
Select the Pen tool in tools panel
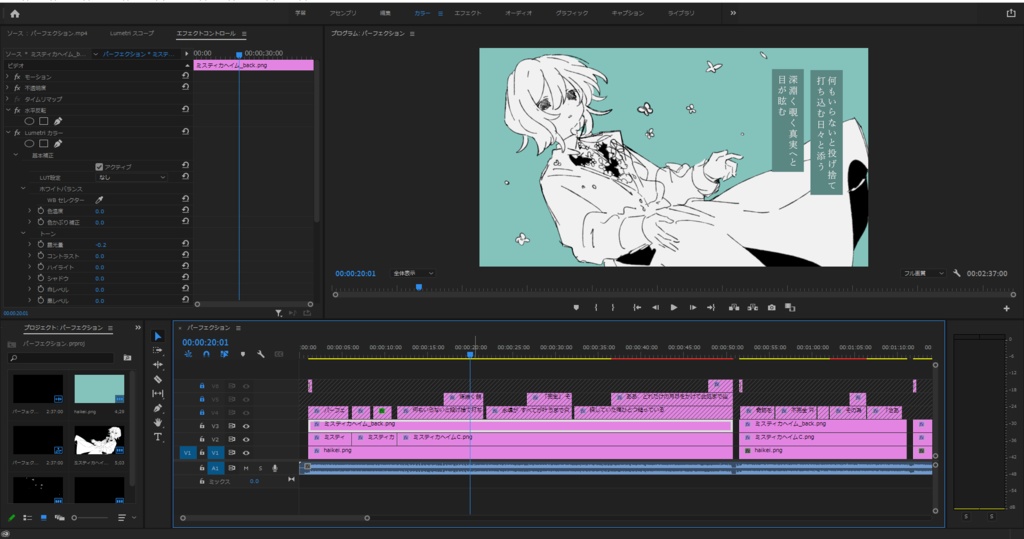[157, 408]
